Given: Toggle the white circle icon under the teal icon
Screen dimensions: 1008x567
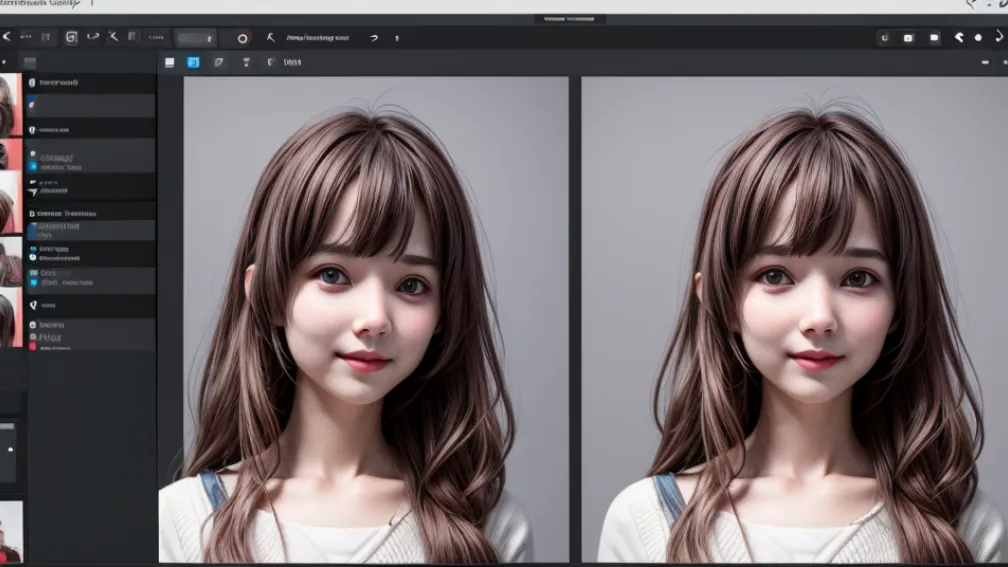Looking at the screenshot, I should [x=33, y=258].
